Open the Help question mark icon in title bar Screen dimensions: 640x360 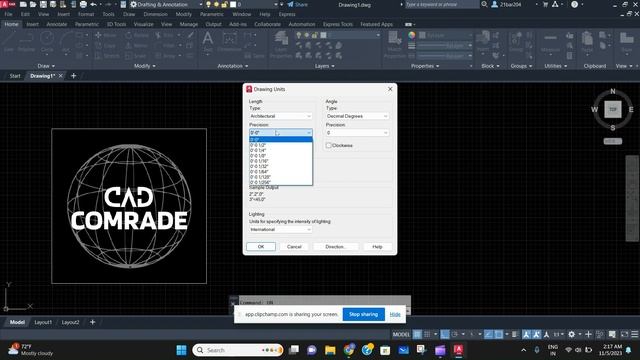click(574, 4)
